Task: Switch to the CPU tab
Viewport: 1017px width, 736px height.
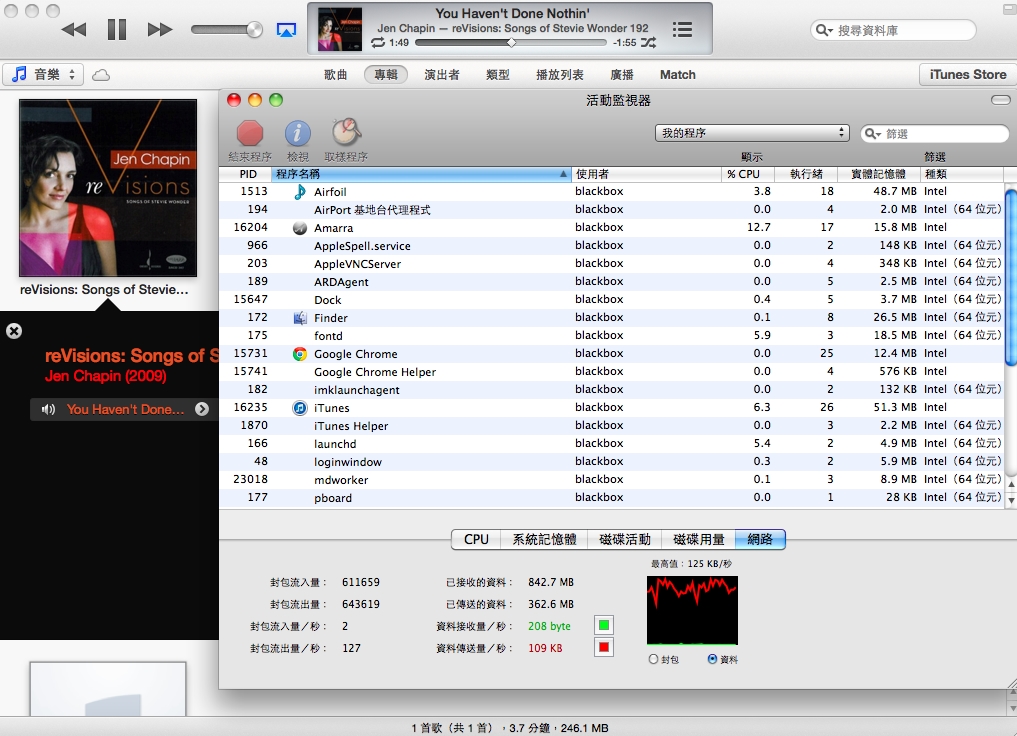Action: 476,539
